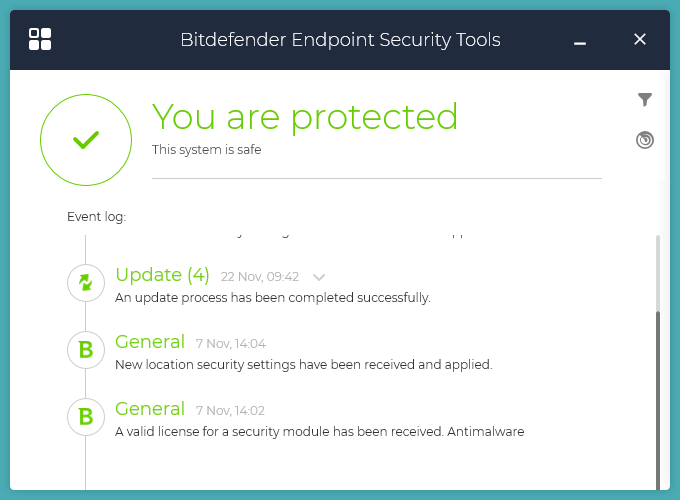The width and height of the screenshot is (680, 500).
Task: Close the Bitdefender Endpoint Security Tools window
Action: tap(640, 39)
